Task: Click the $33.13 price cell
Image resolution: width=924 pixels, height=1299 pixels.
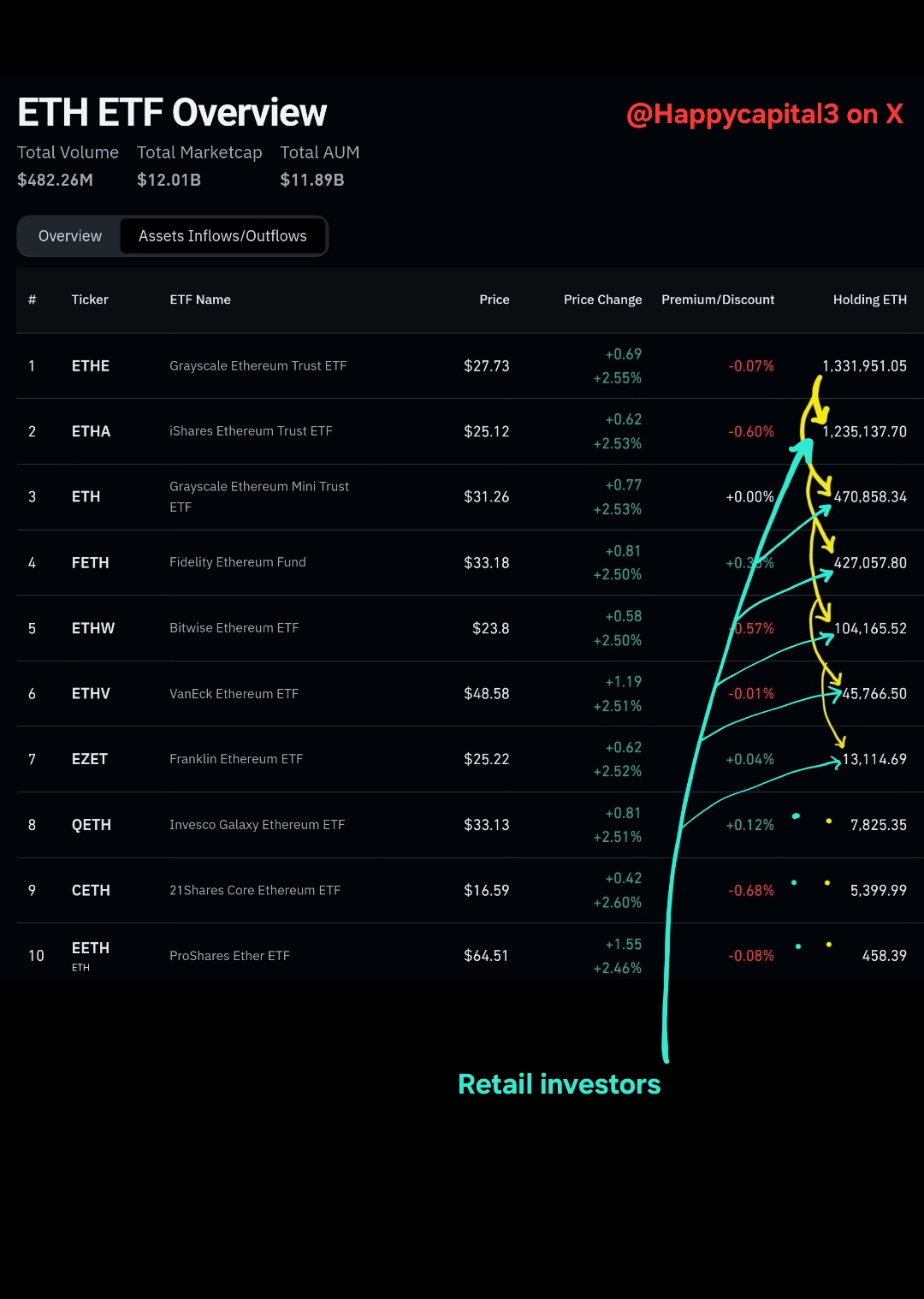Action: [487, 825]
